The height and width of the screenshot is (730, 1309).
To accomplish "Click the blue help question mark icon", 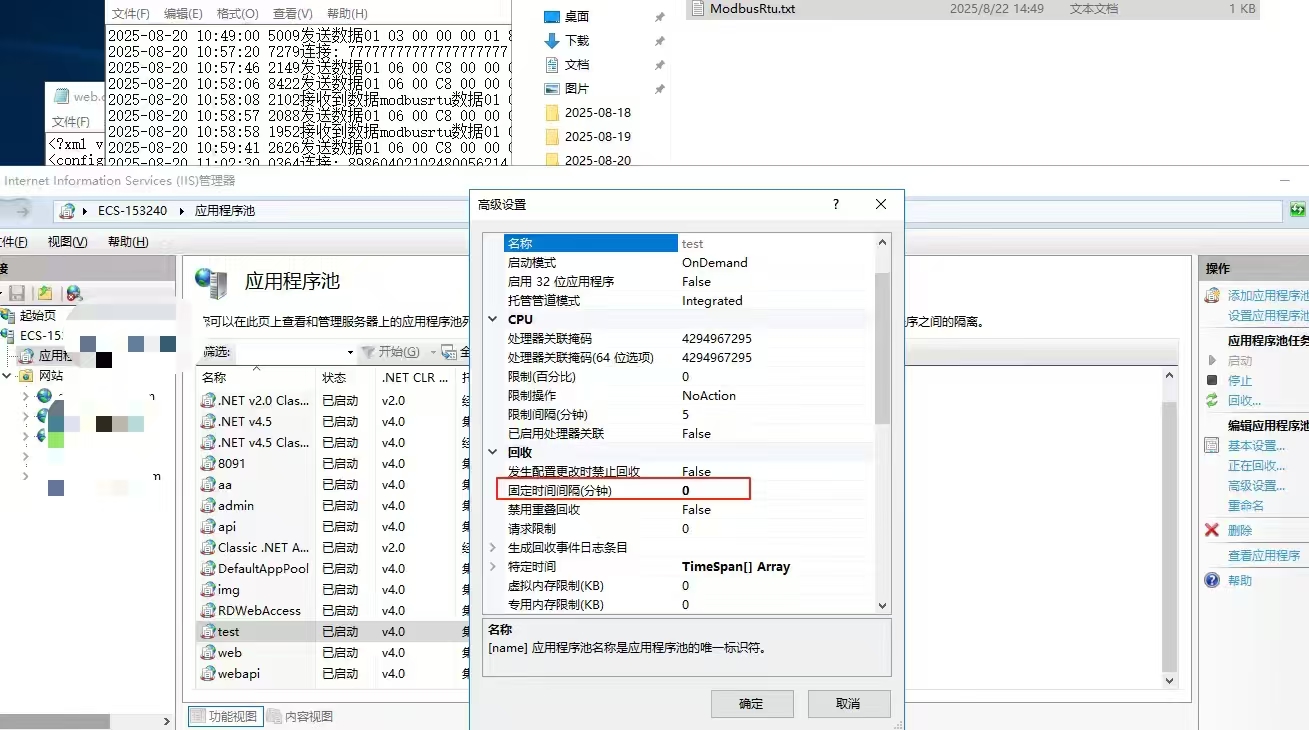I will [1213, 581].
